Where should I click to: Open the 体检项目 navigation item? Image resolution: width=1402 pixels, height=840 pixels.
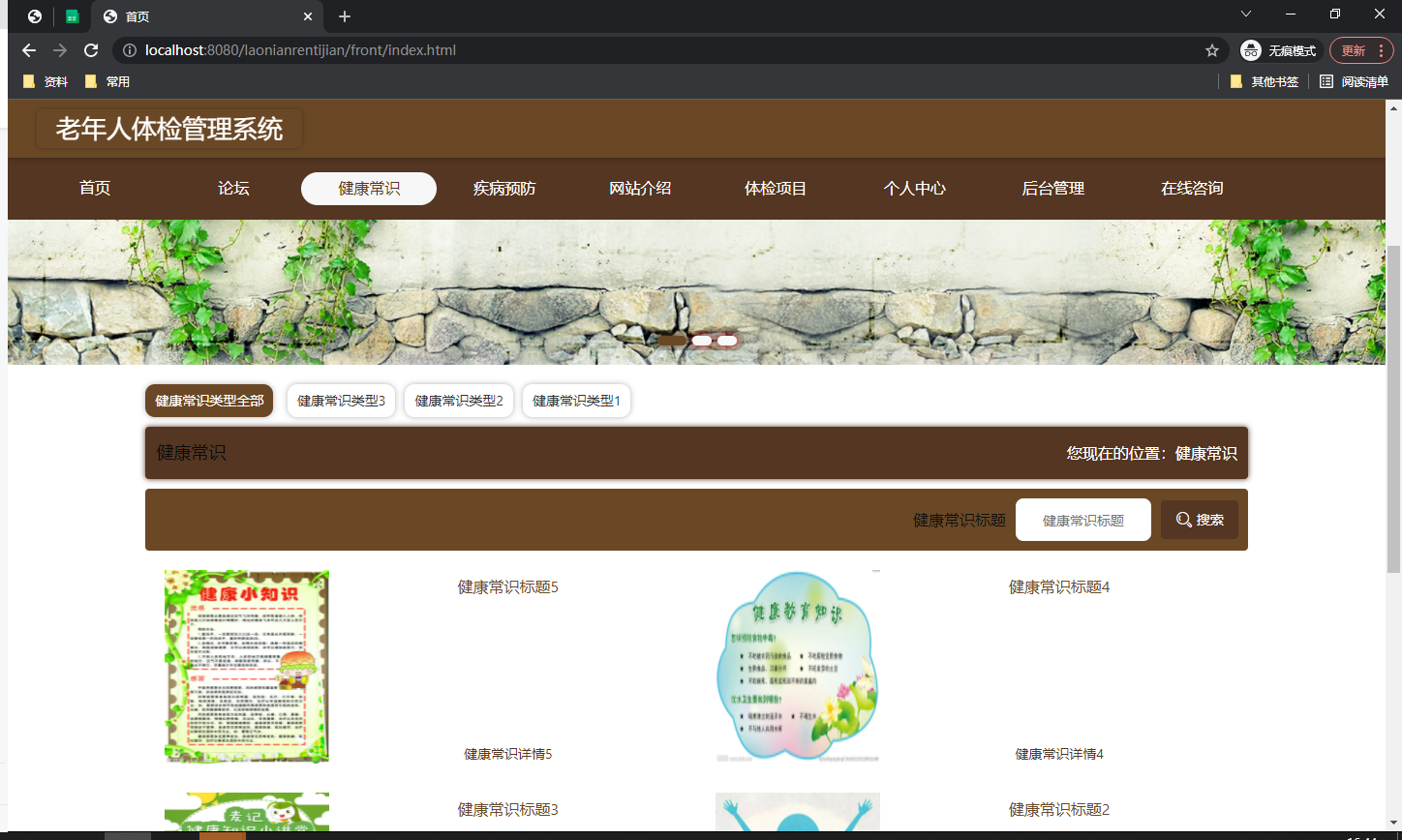click(x=776, y=189)
